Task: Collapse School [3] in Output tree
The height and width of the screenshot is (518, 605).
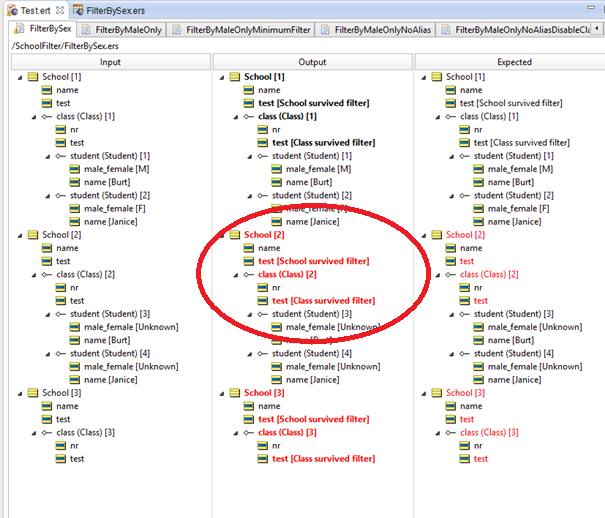Action: coord(222,394)
